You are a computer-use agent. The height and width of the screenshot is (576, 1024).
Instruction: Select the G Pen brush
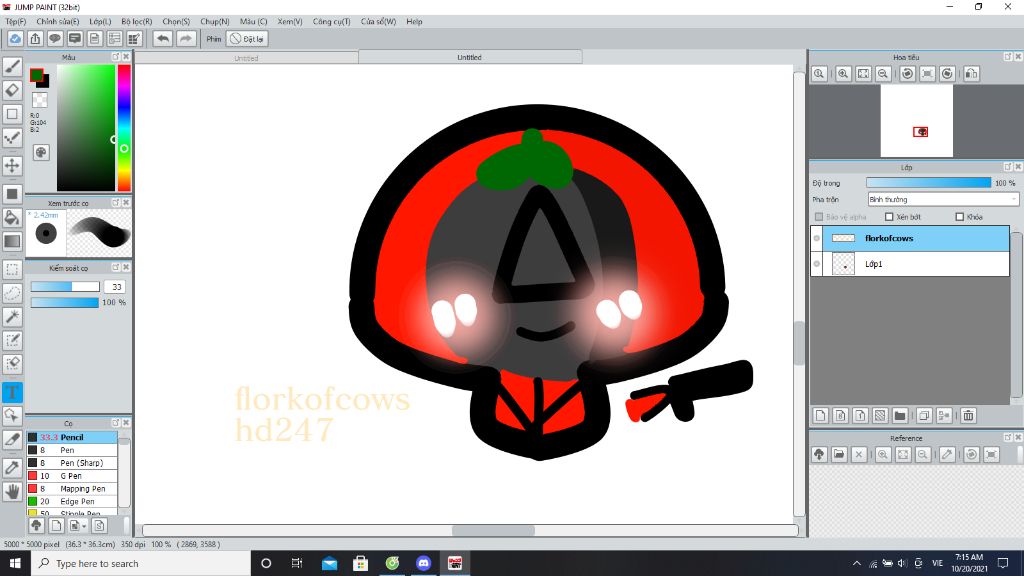point(72,476)
